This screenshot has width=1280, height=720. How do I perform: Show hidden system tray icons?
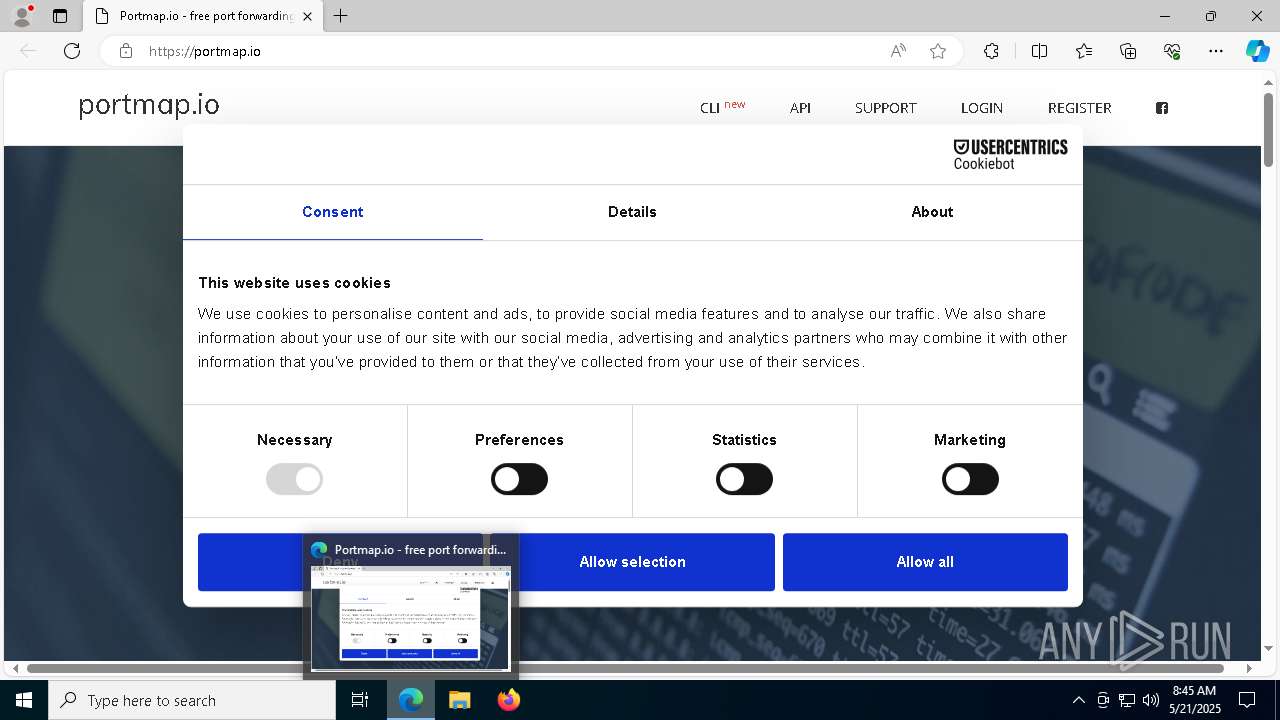click(x=1078, y=700)
